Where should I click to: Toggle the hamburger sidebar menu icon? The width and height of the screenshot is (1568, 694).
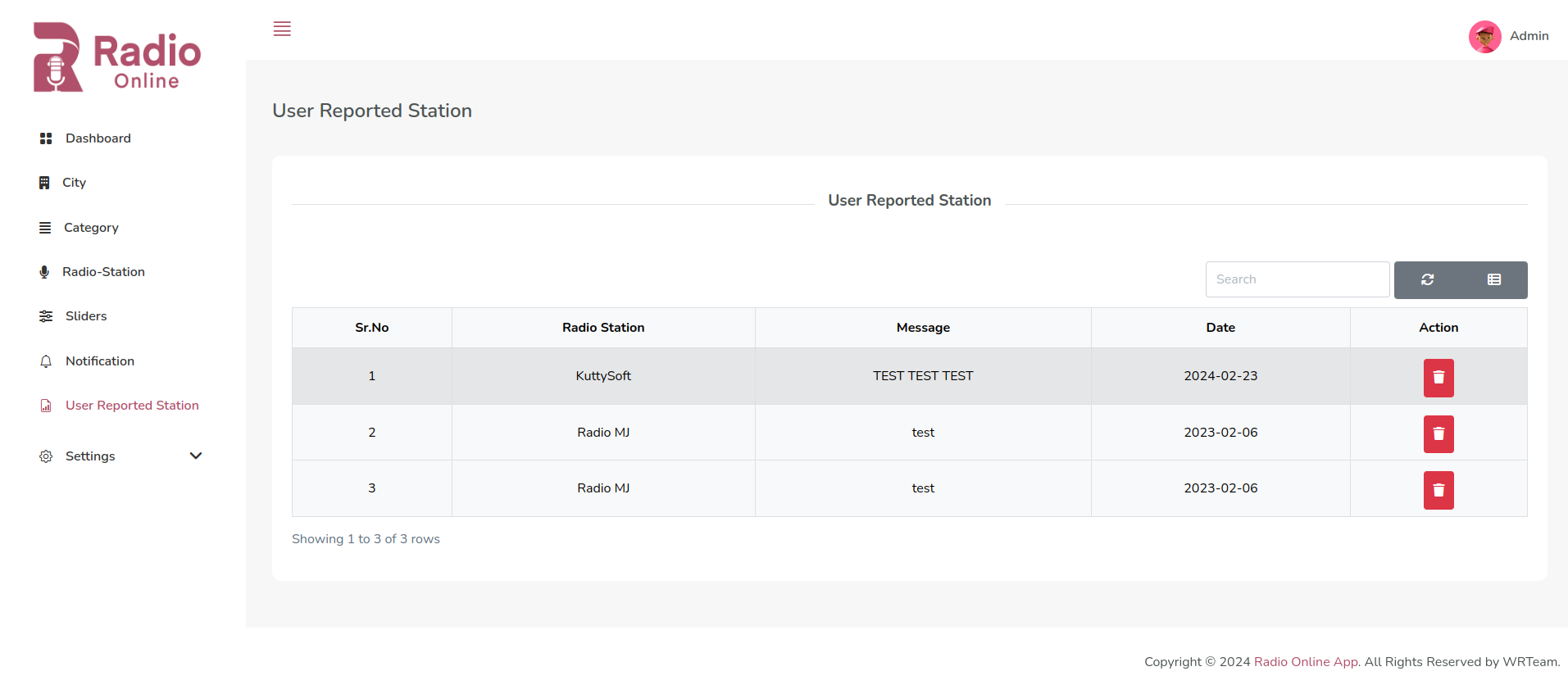(282, 29)
